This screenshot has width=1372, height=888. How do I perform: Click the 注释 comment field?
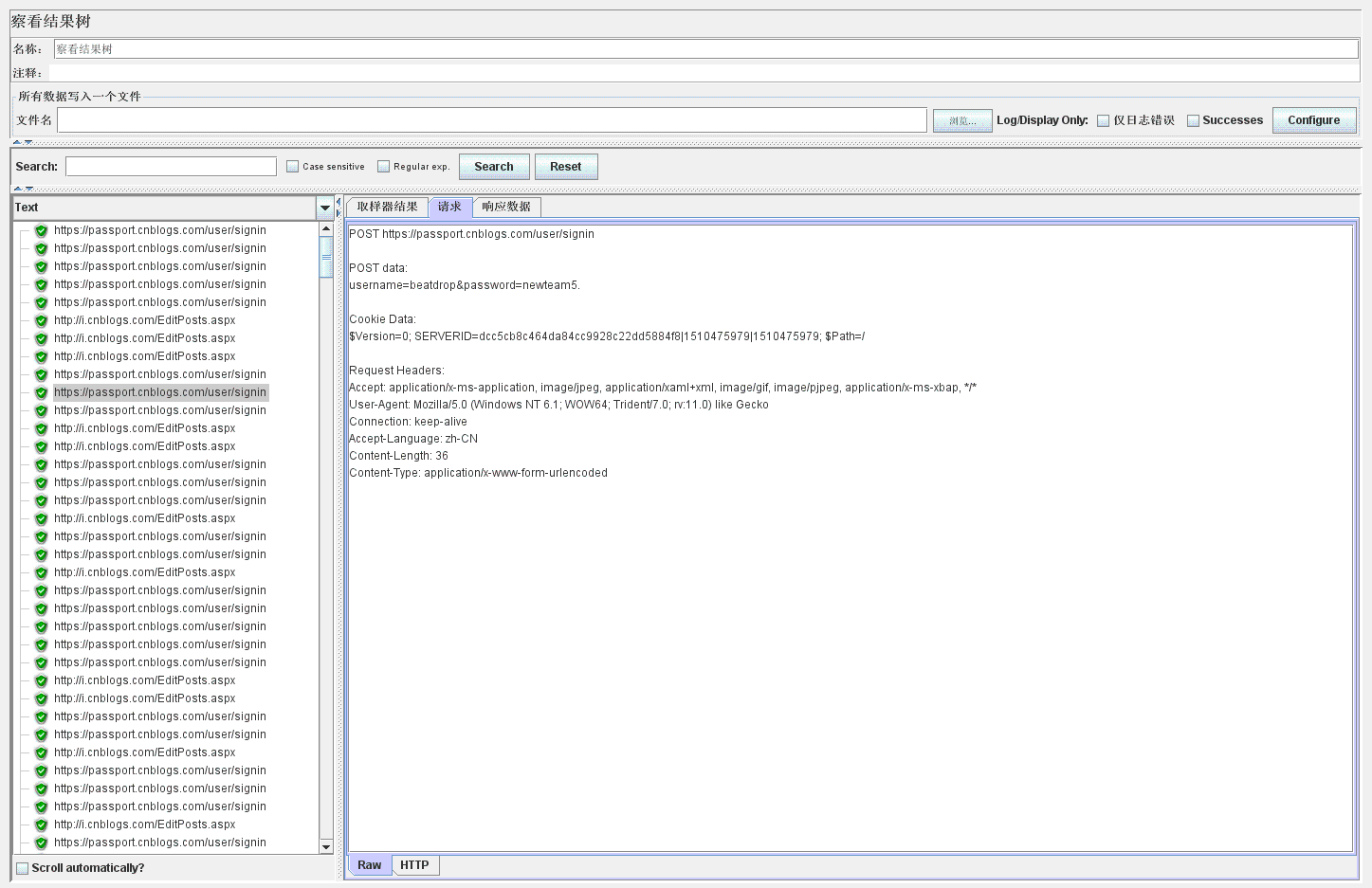click(x=704, y=73)
